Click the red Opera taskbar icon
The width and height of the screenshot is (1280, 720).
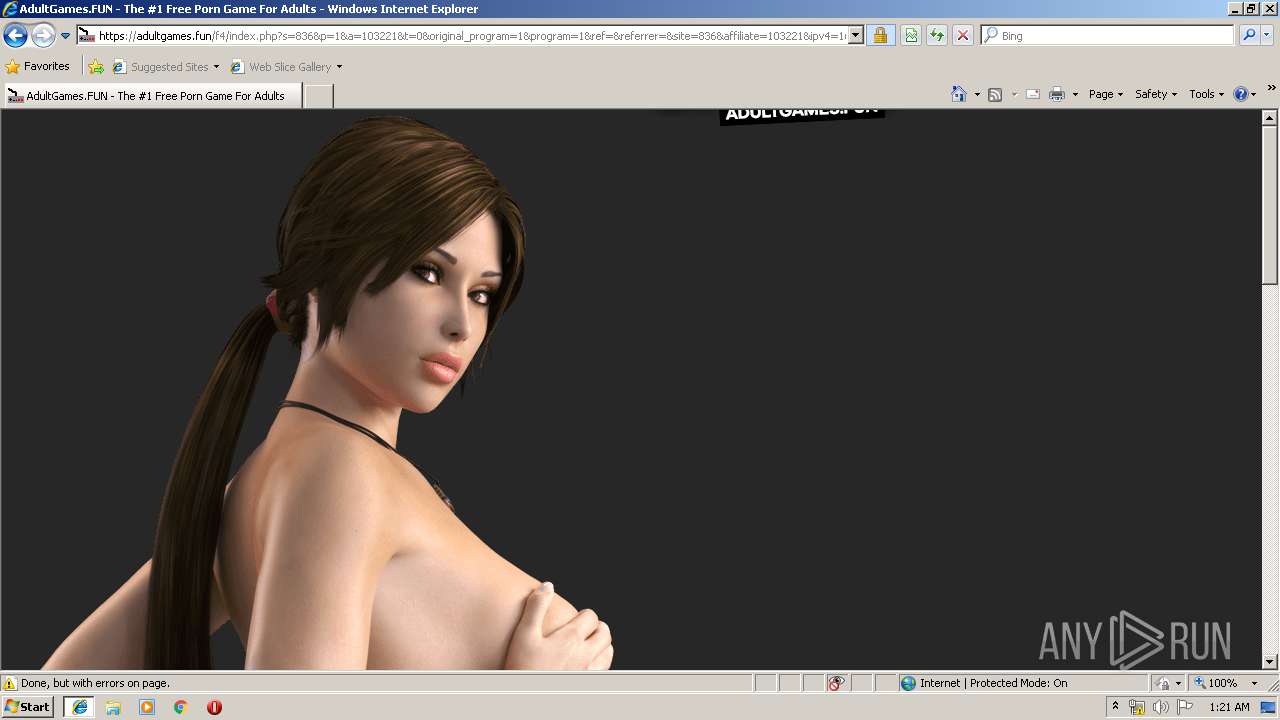point(214,707)
